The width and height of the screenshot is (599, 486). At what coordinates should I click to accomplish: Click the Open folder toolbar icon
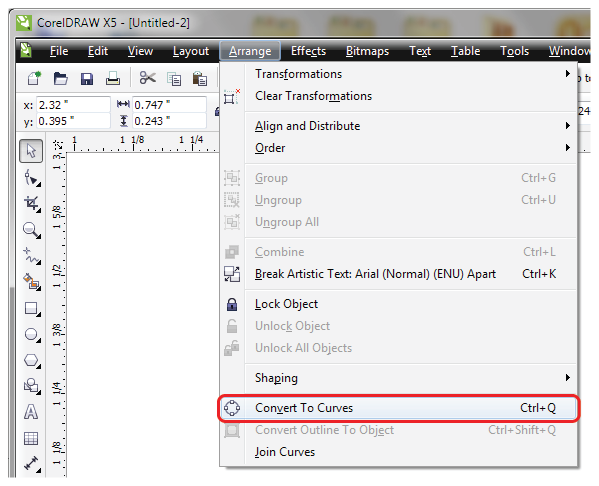coord(61,79)
